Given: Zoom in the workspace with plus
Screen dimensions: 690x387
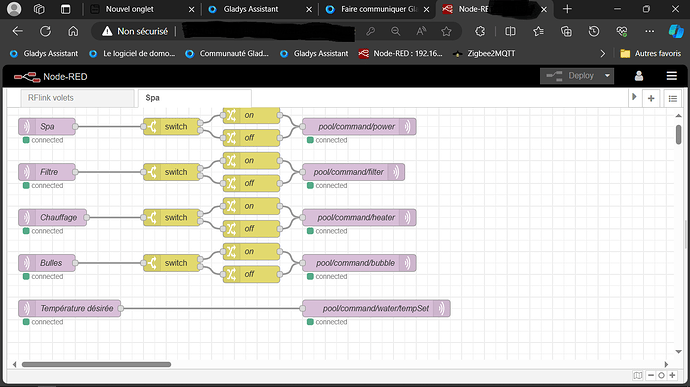Looking at the screenshot, I should tap(672, 376).
